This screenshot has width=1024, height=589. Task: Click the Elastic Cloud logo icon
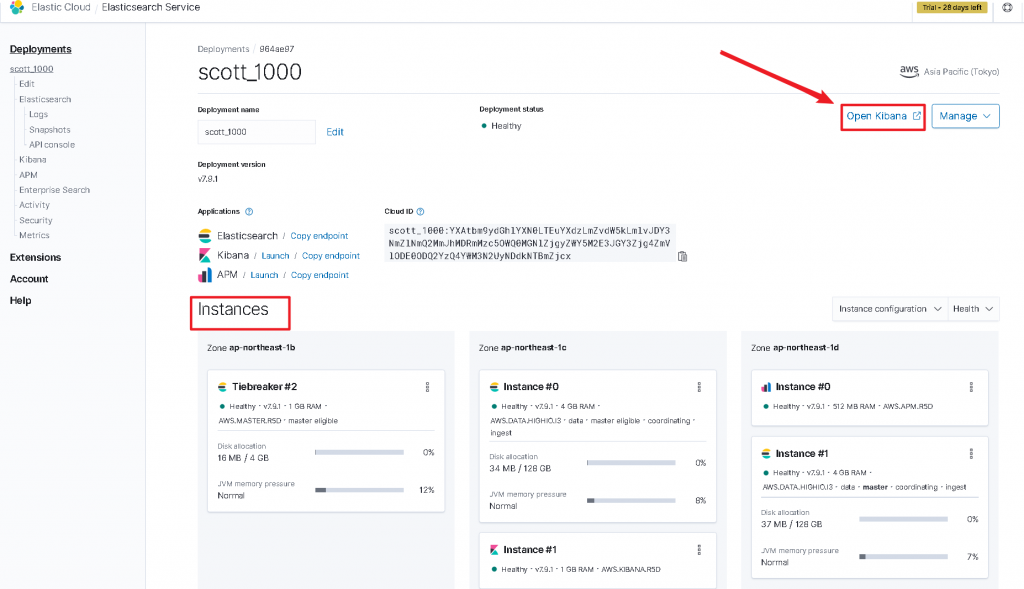[17, 7]
